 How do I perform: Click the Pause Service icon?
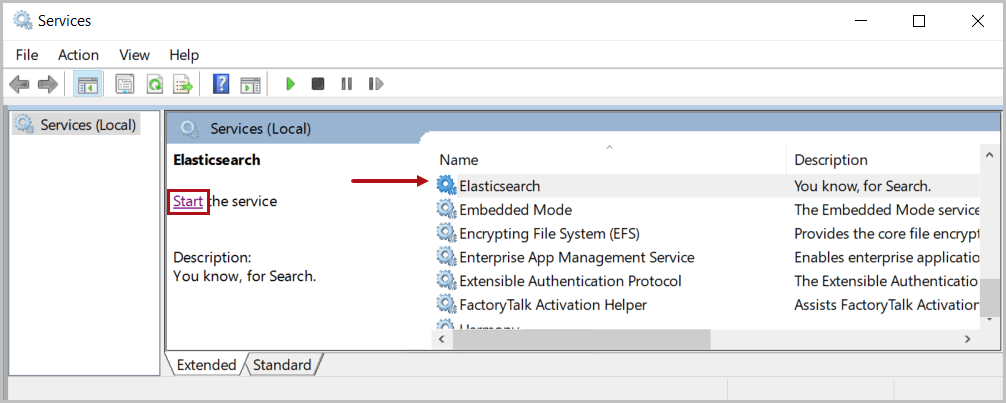coord(346,84)
